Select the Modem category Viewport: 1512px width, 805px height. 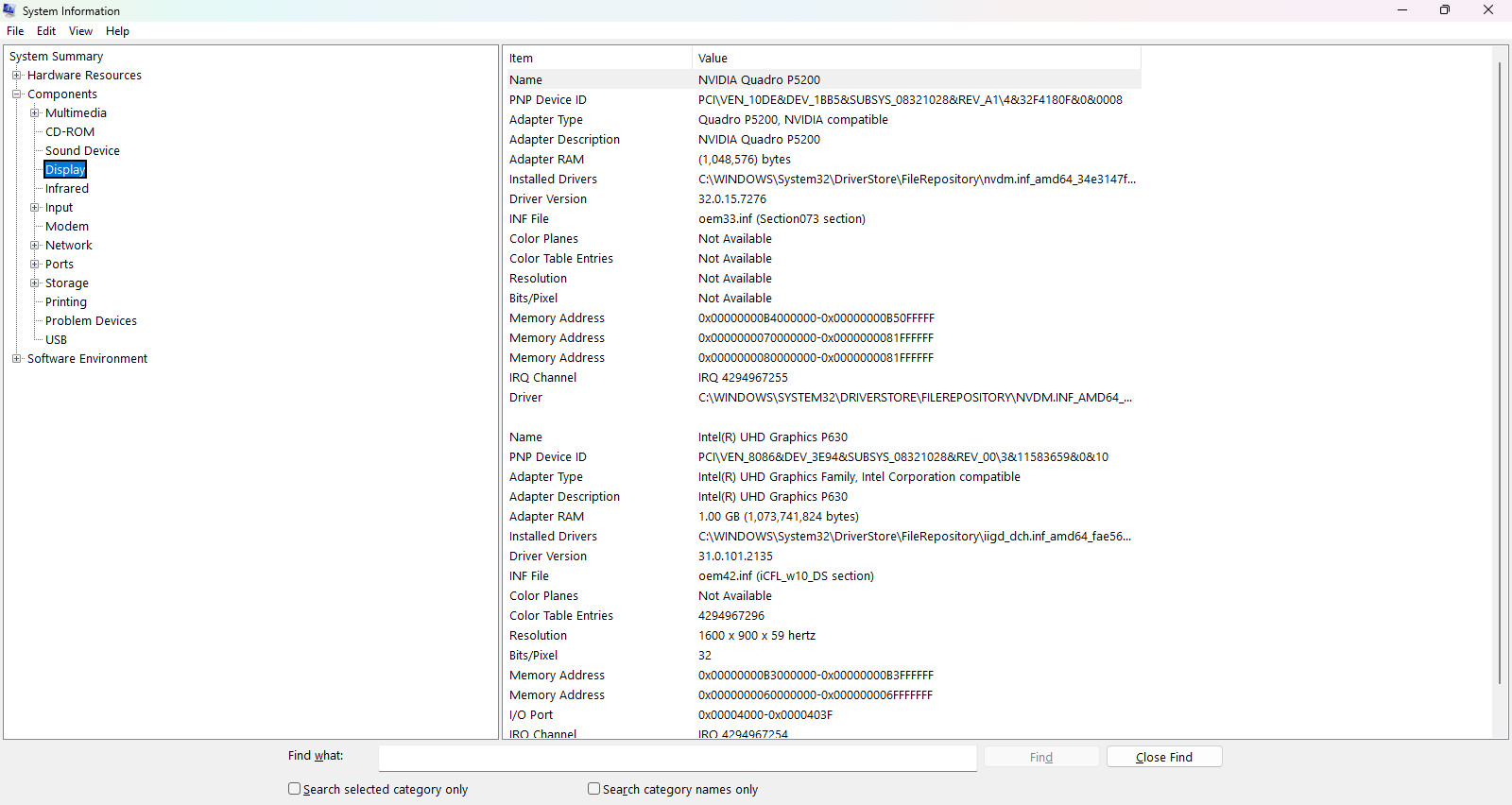(66, 227)
